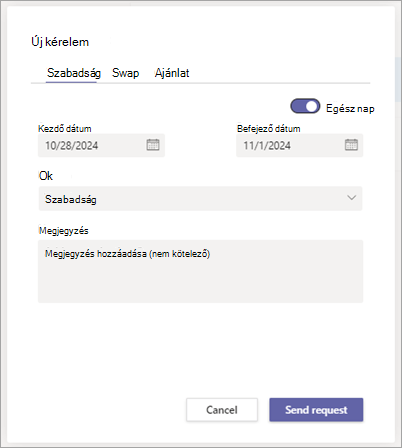Viewport: 402px width, 448px height.
Task: Switch to the Szabadság tab
Action: 74,73
